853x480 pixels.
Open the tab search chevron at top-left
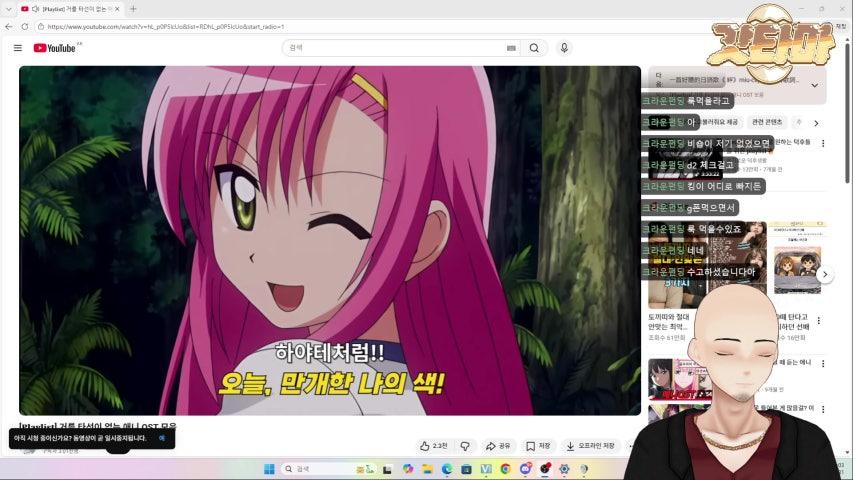8,9
